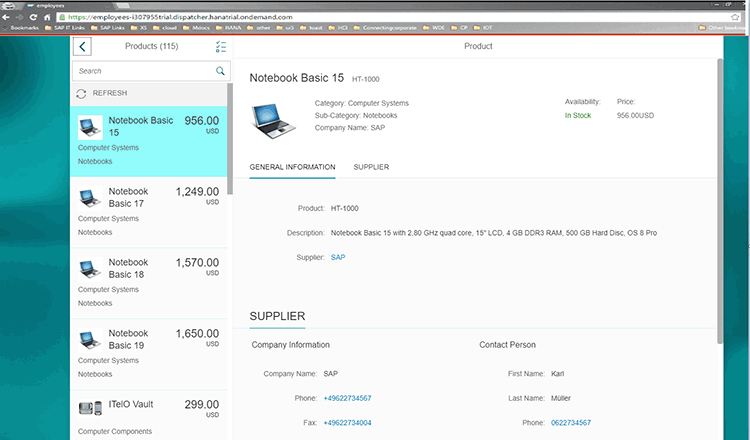Go back using the master list arrow

82,46
